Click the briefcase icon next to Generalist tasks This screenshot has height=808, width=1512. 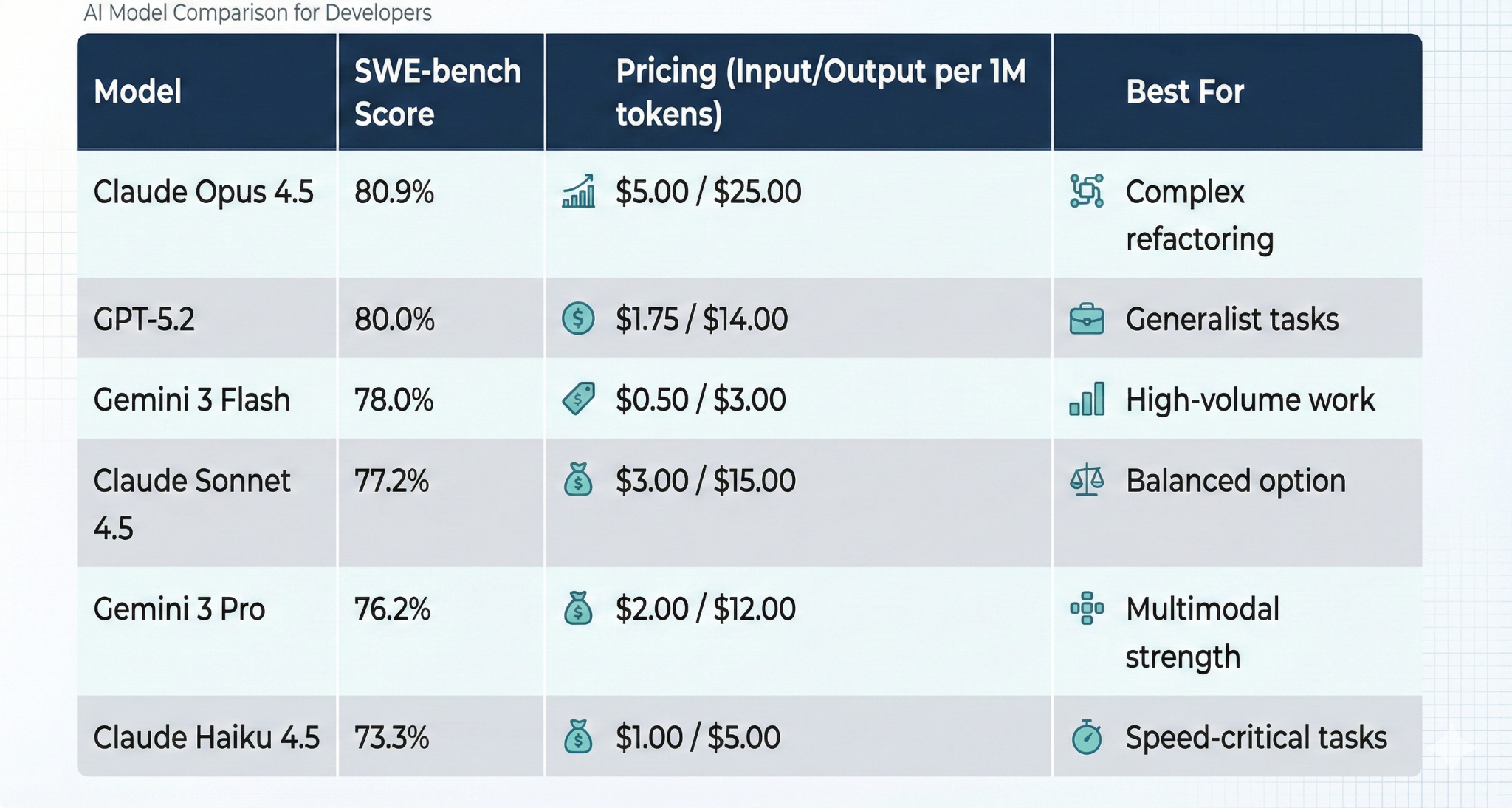[1087, 318]
